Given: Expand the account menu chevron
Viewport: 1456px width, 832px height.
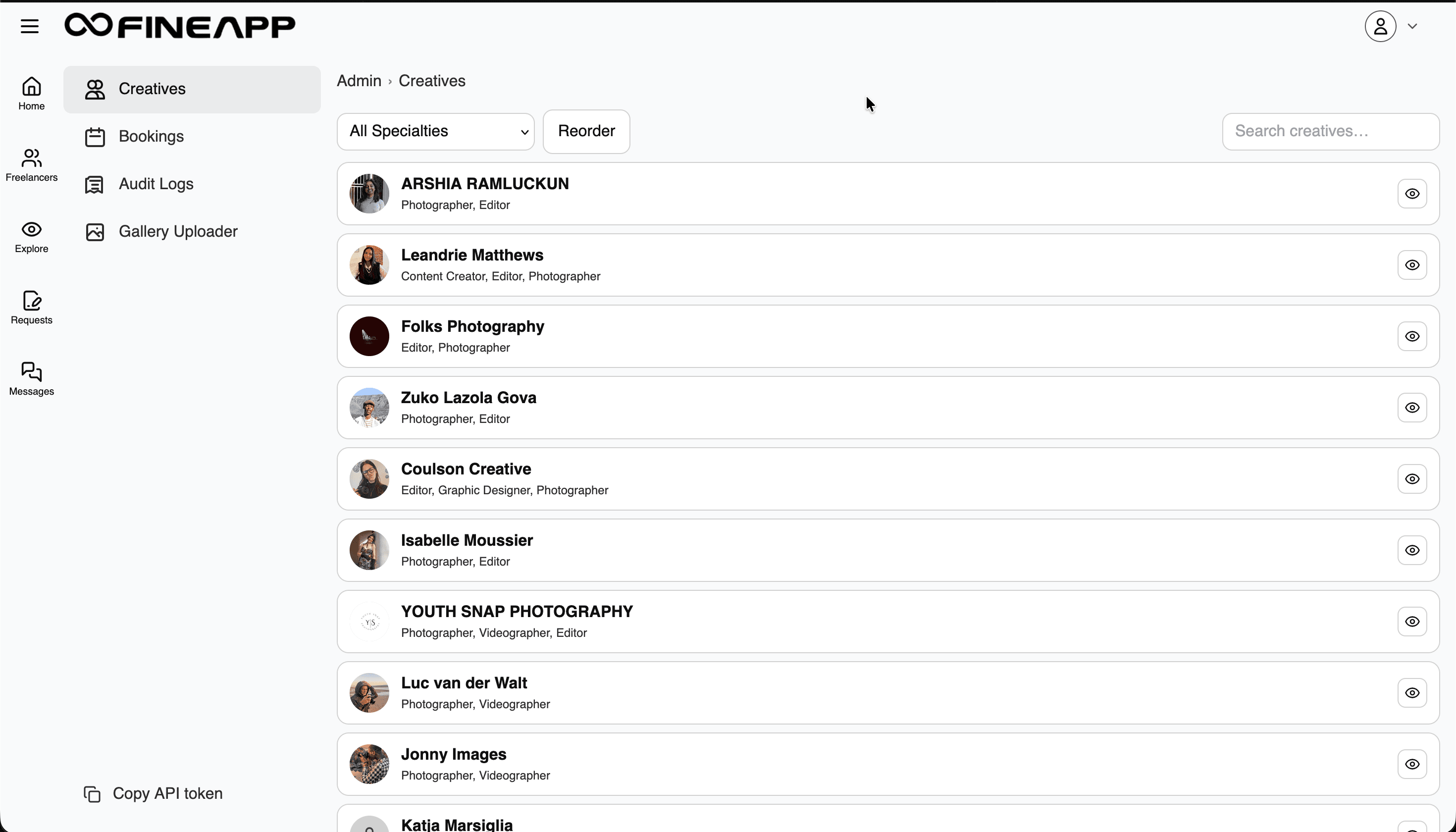Looking at the screenshot, I should [1412, 26].
